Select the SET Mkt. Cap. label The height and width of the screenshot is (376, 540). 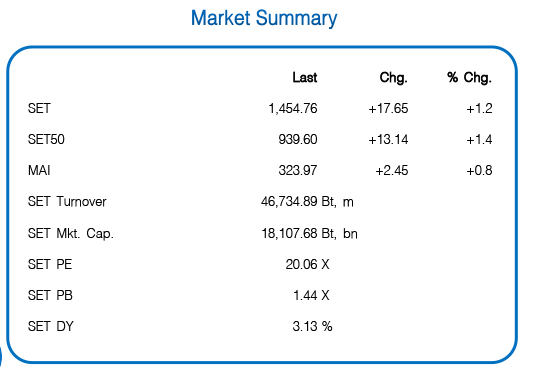[x=71, y=233]
